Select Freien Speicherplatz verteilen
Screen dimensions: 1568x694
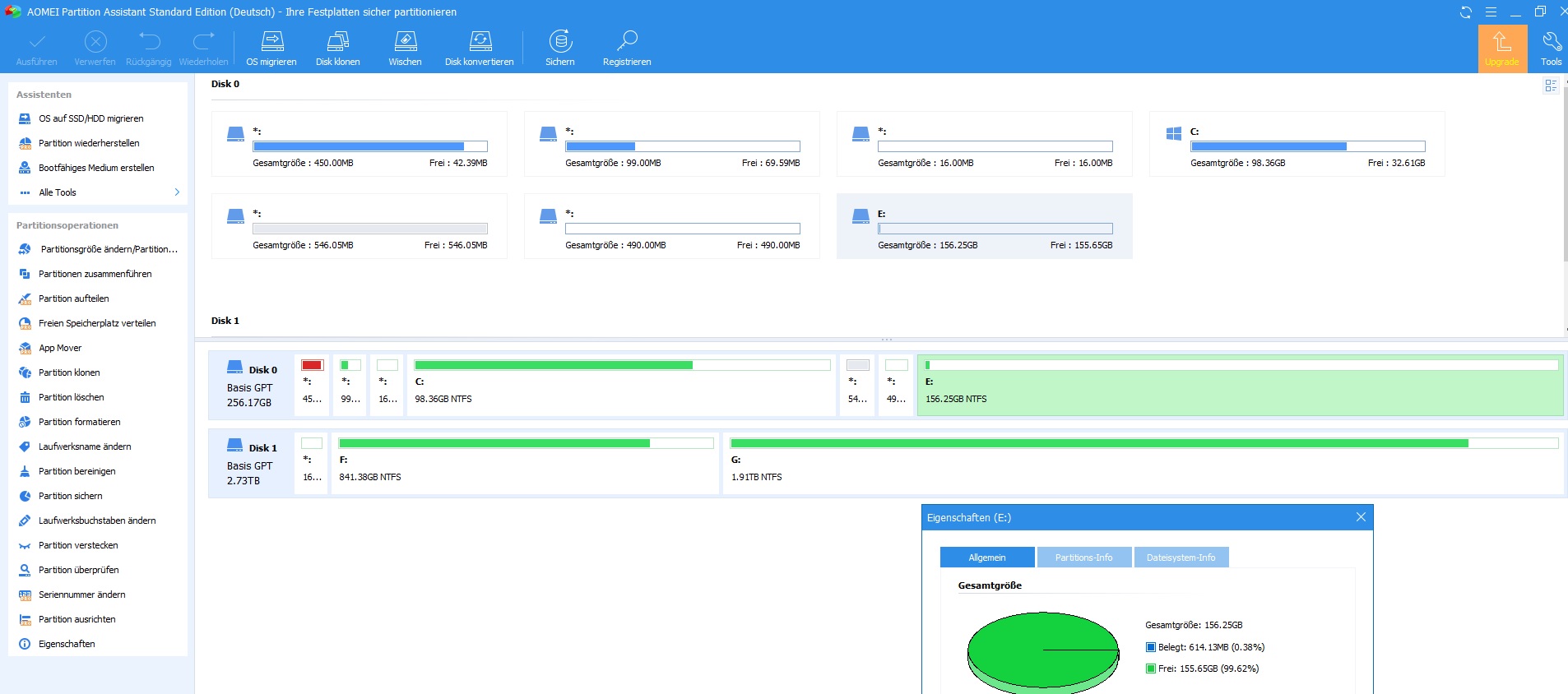click(x=99, y=323)
